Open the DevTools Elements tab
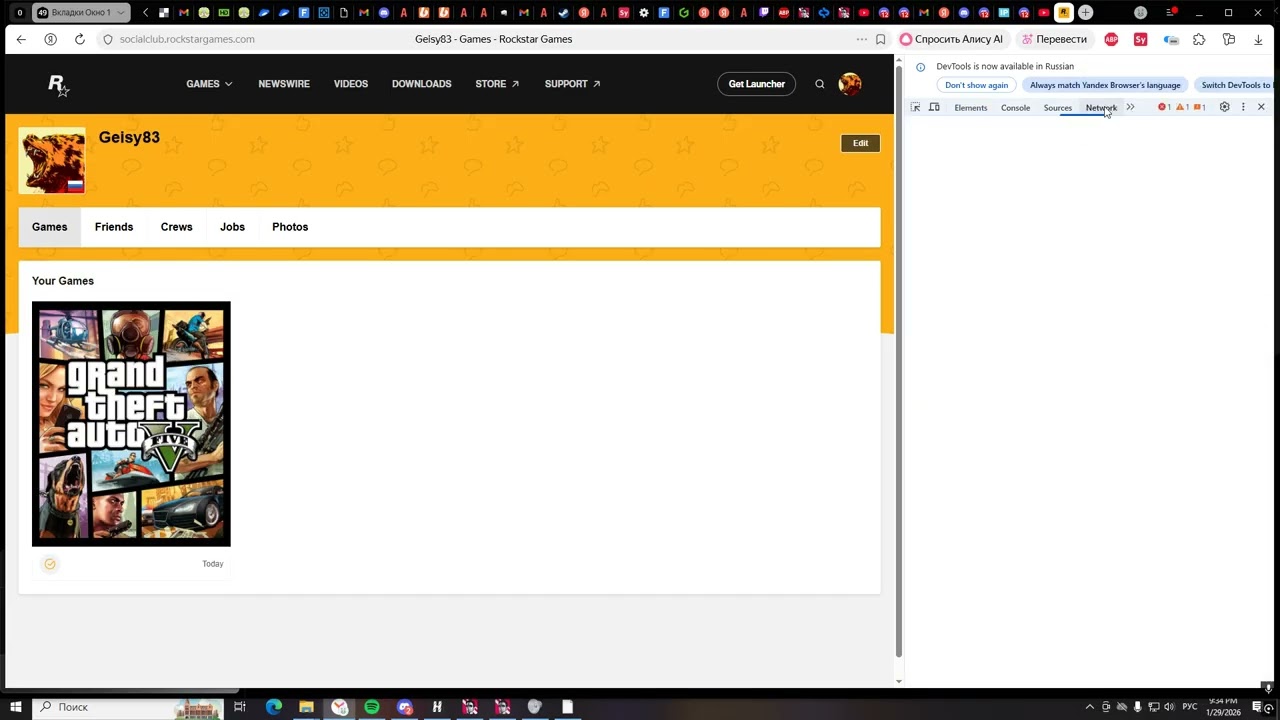 pyautogui.click(x=971, y=108)
